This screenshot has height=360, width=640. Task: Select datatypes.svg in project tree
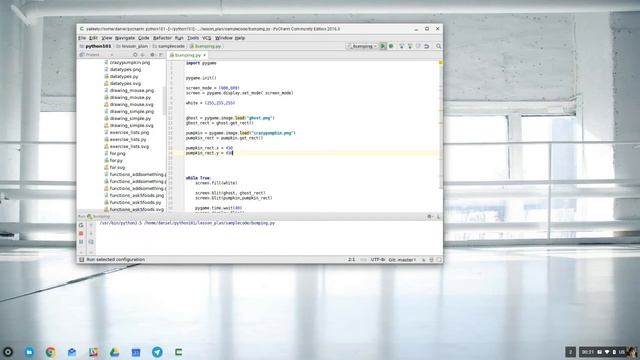tap(122, 83)
